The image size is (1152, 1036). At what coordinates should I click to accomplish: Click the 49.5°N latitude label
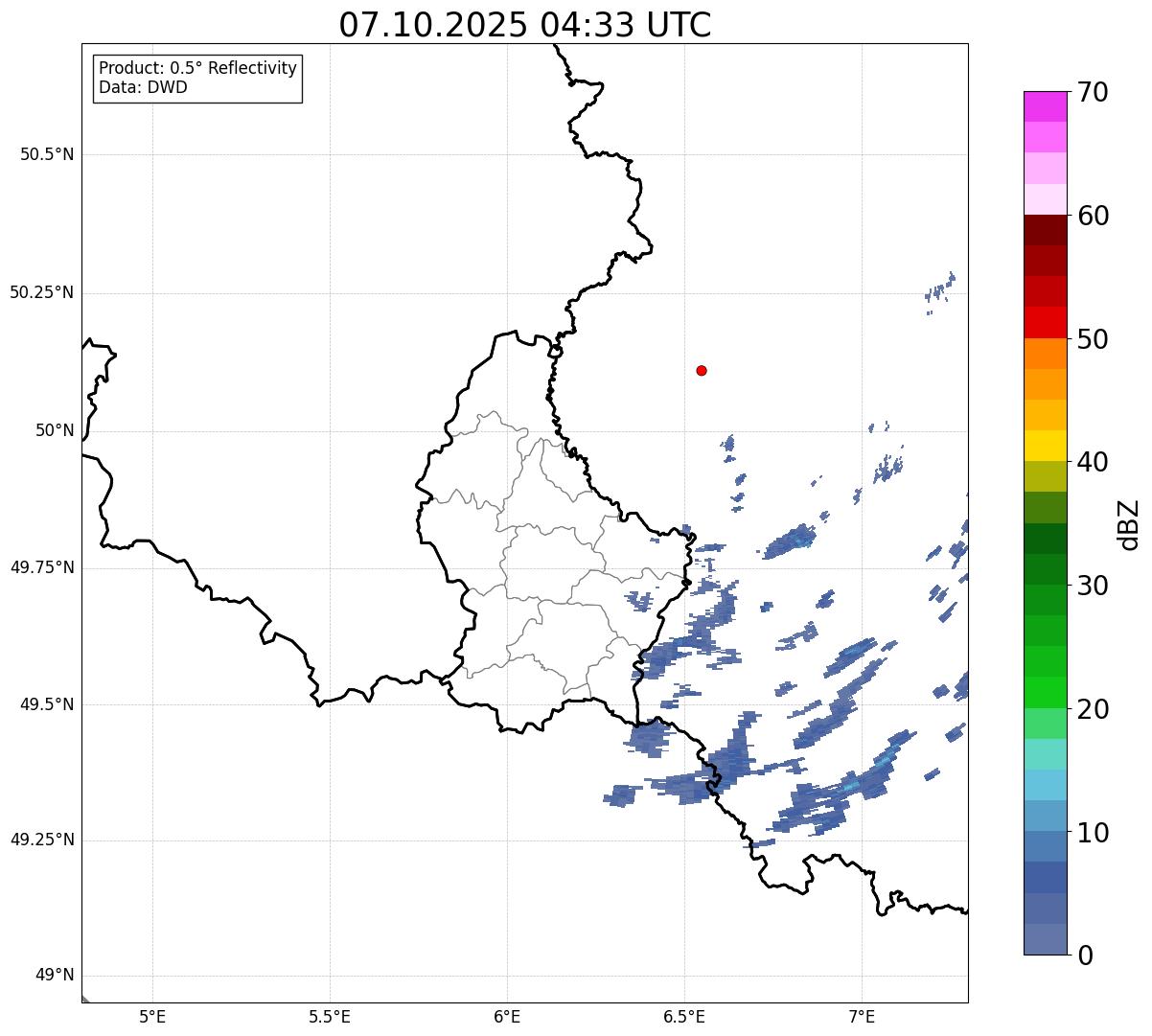pos(47,704)
